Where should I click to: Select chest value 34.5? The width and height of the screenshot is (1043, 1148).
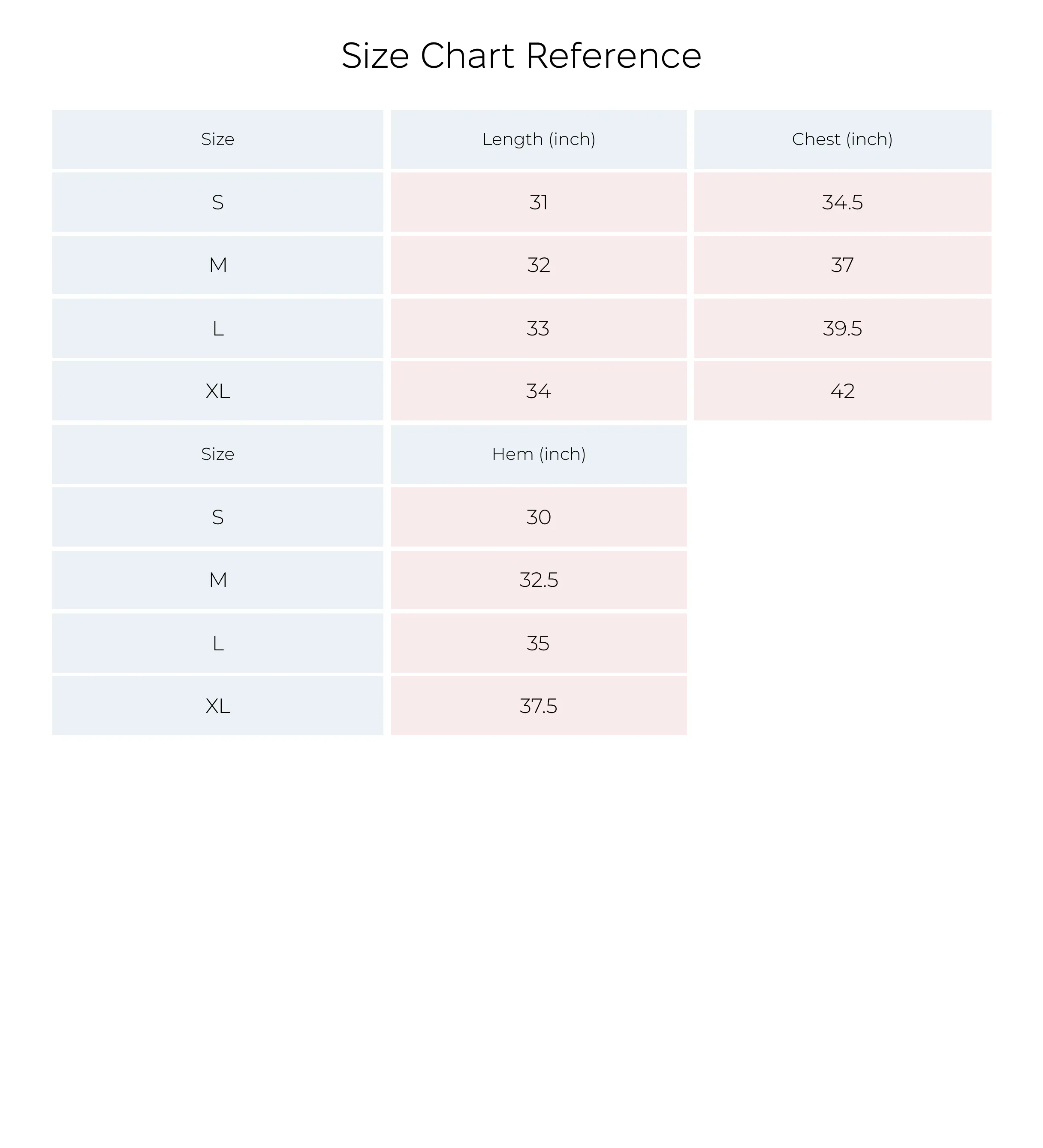coord(842,202)
